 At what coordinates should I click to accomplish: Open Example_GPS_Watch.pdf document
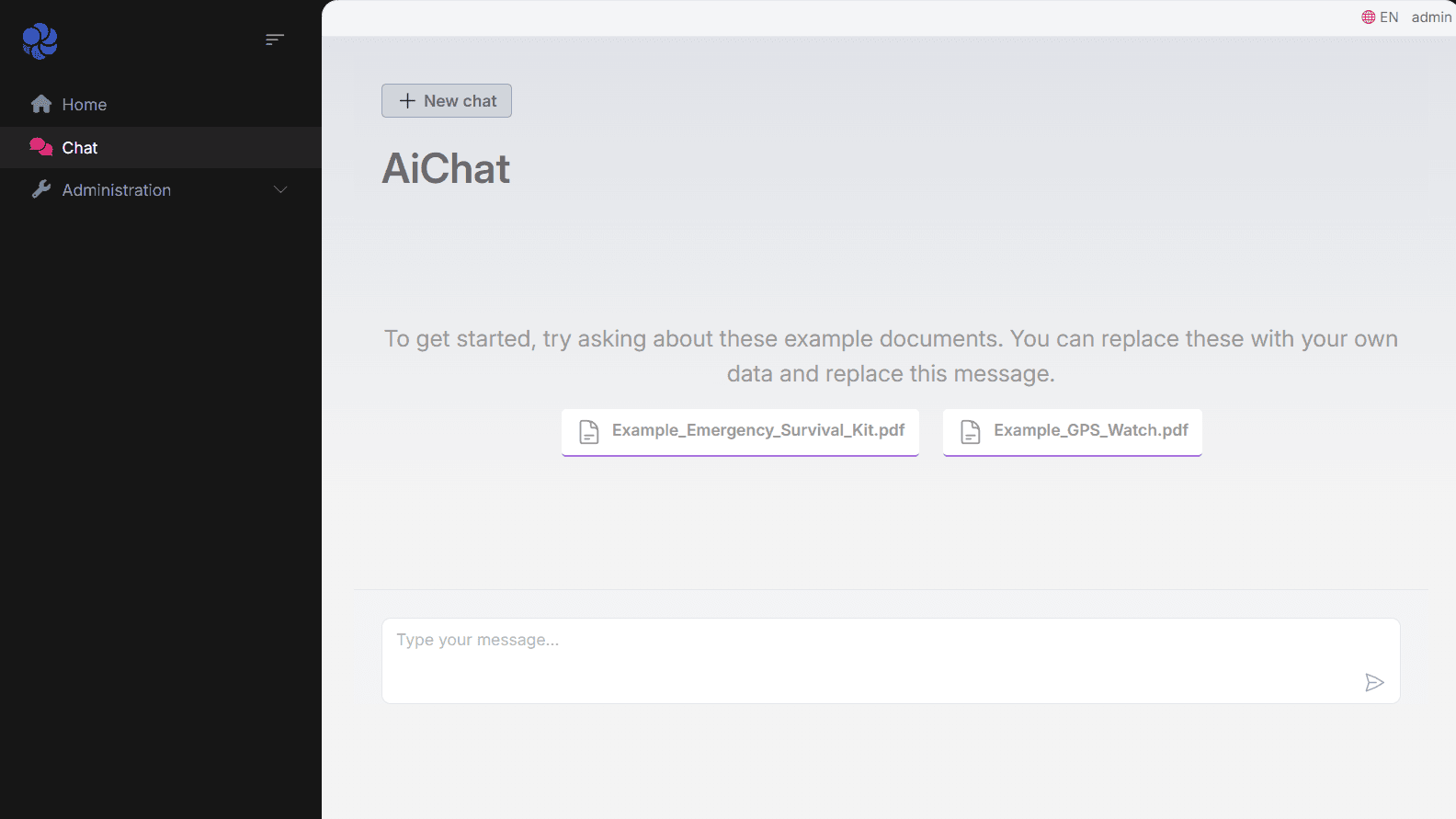[x=1073, y=431]
